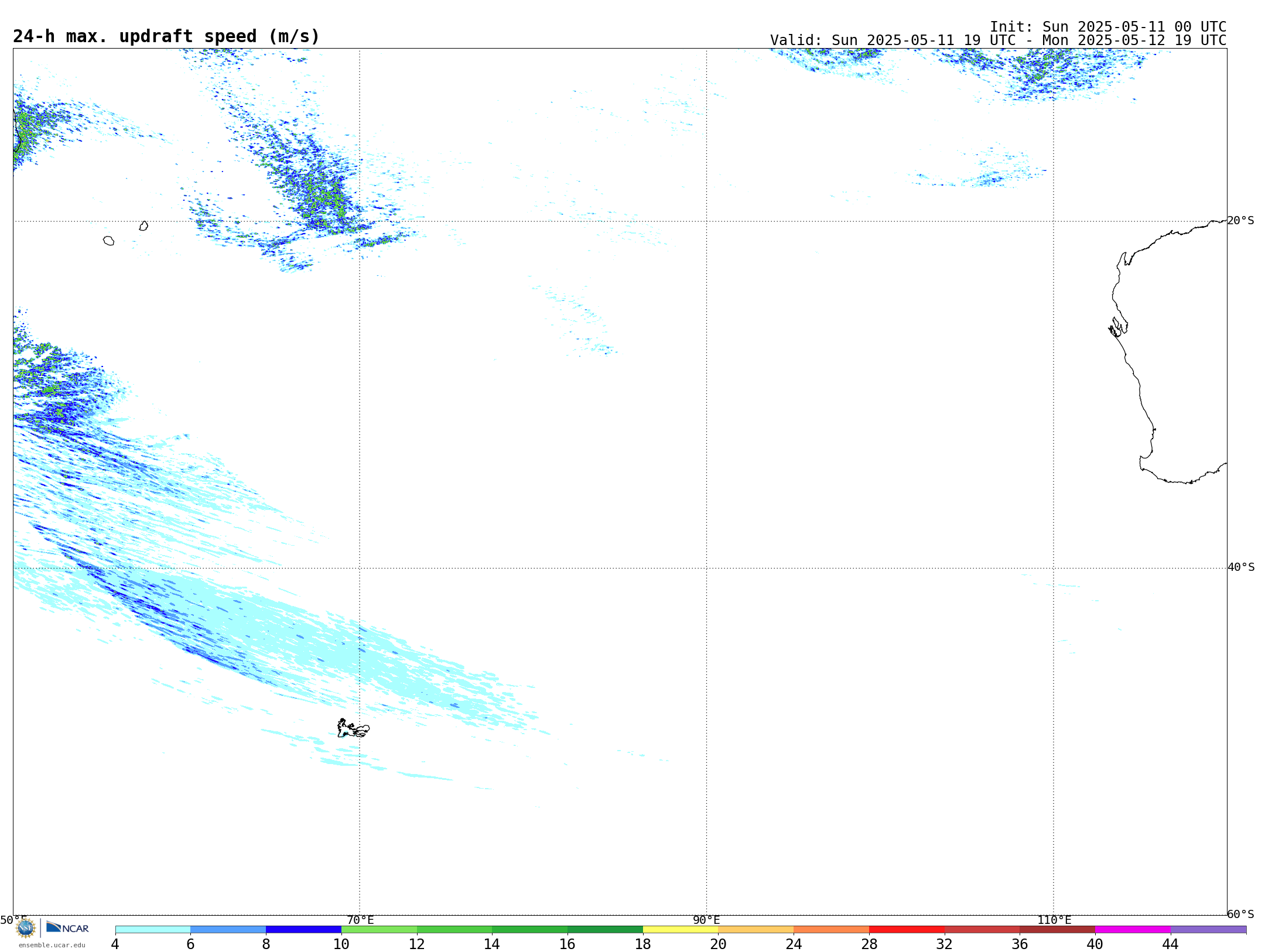This screenshot has height=952, width=1265.
Task: Click the ensemble.ucar.edu text
Action: point(52,945)
